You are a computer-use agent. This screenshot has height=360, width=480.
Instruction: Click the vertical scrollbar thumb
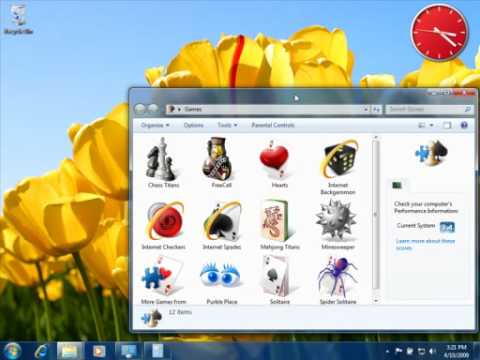376,215
